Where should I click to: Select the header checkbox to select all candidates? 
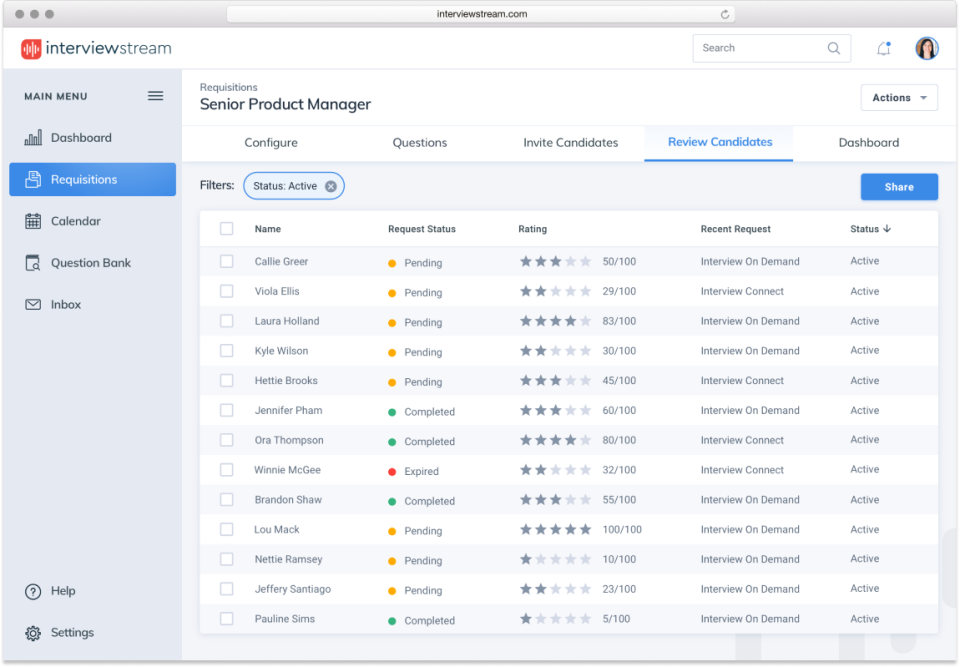pyautogui.click(x=226, y=228)
